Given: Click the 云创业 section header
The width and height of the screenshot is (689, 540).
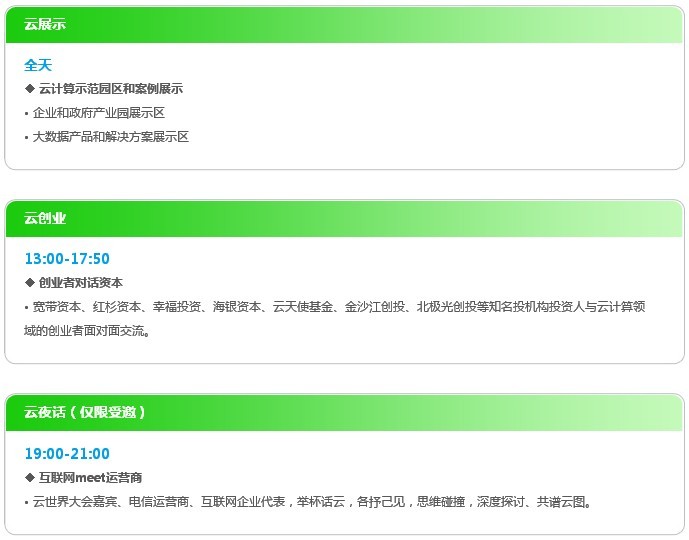Looking at the screenshot, I should tap(45, 218).
